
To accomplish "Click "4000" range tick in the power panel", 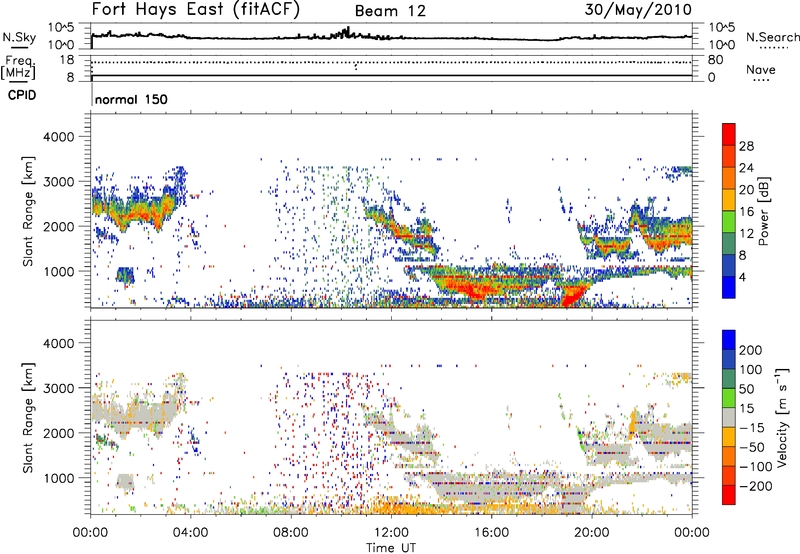I will [58, 137].
